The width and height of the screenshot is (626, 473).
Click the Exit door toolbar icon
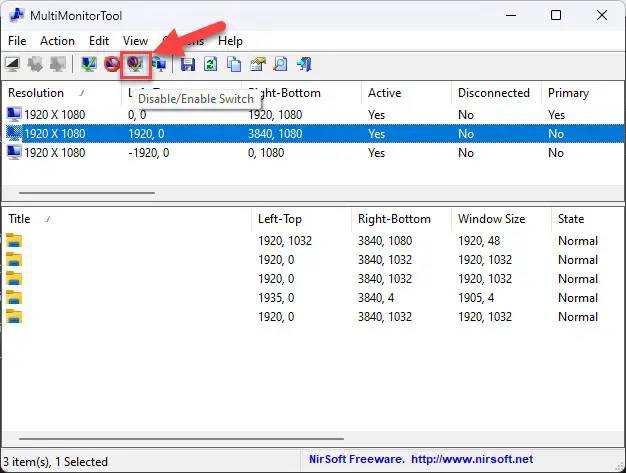[x=303, y=64]
